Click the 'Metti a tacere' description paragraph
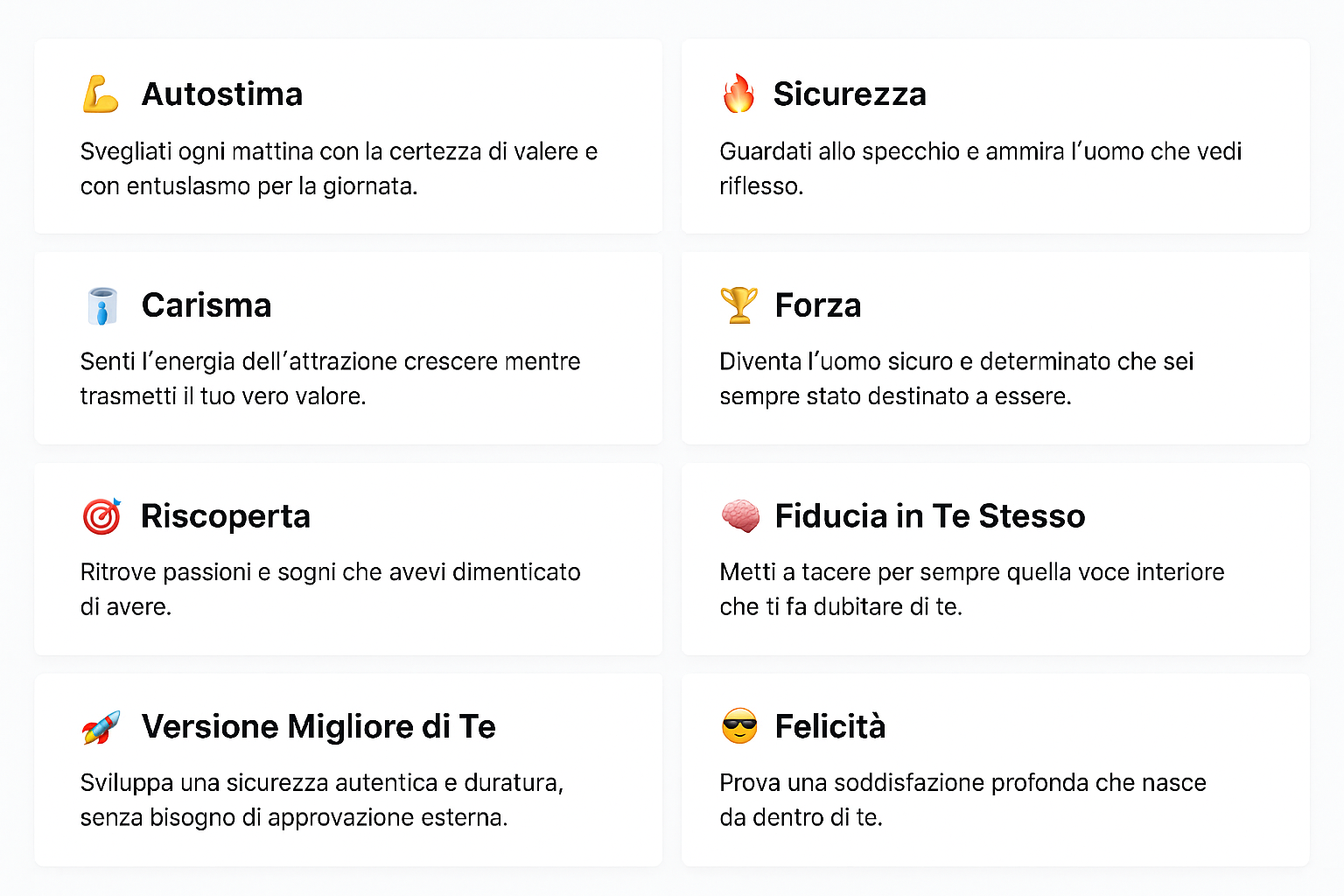Image resolution: width=1344 pixels, height=896 pixels. click(x=972, y=589)
